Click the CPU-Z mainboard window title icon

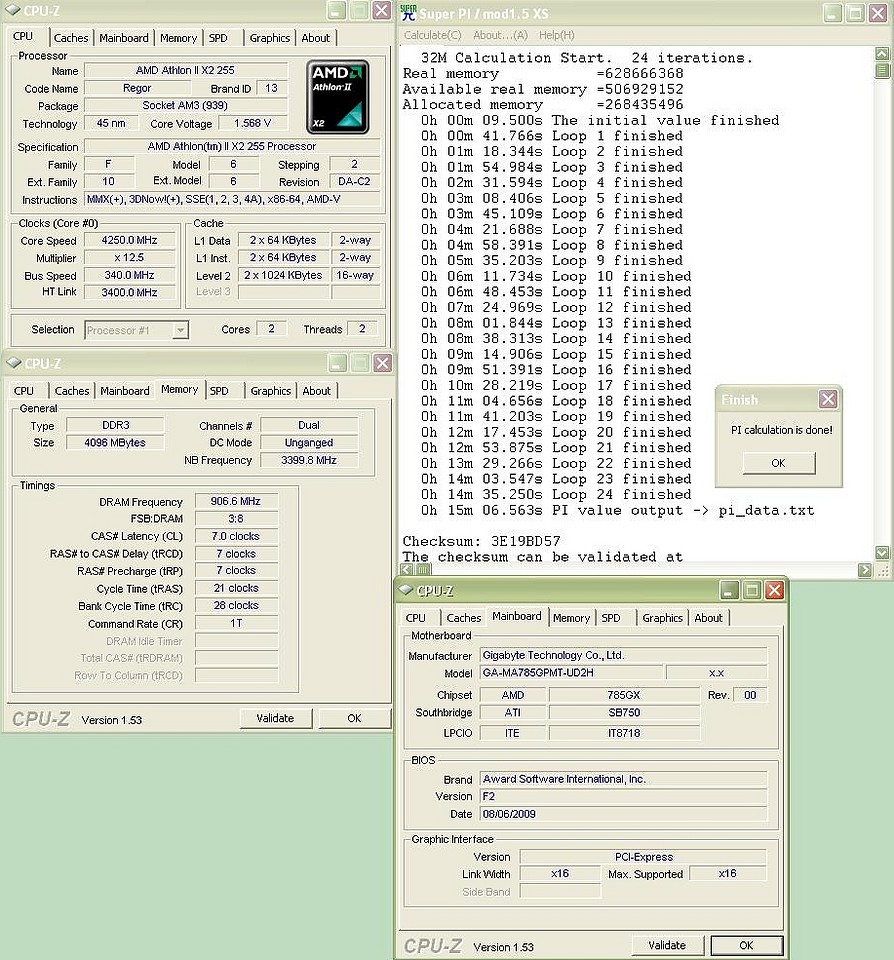405,590
